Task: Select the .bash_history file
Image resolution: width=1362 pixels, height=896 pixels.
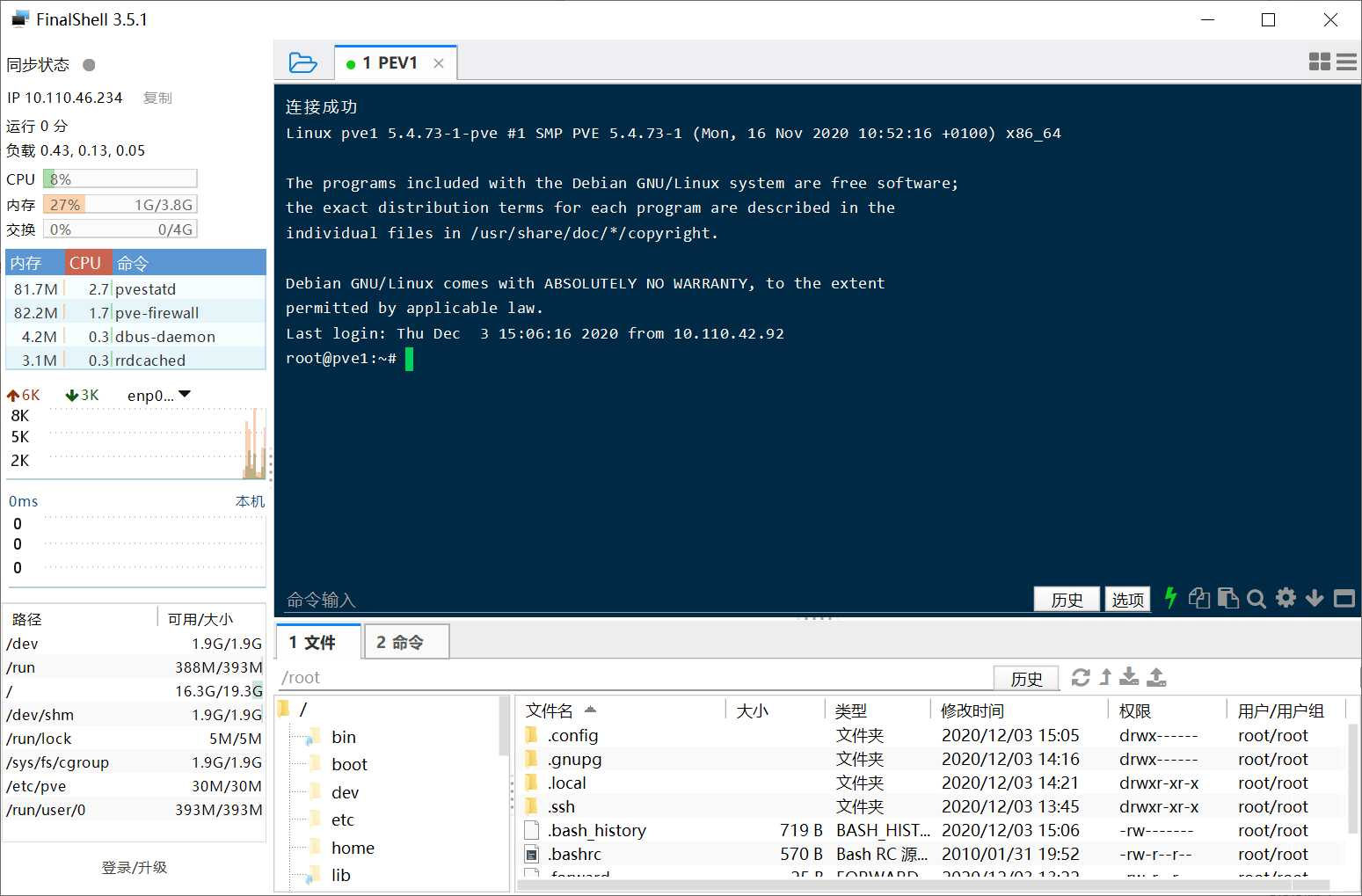Action: 931,830
